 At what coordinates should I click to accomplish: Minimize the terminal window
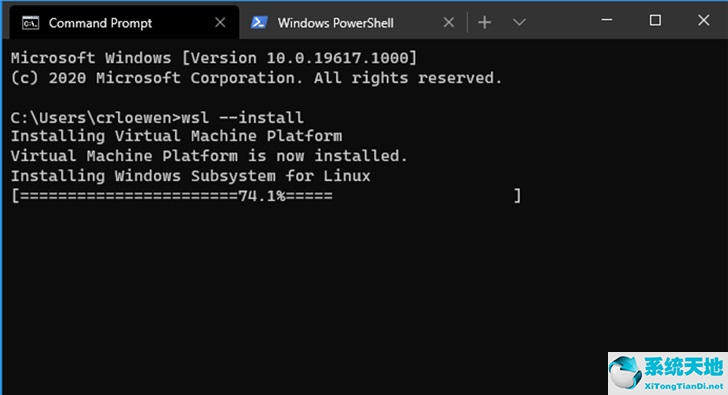[607, 20]
